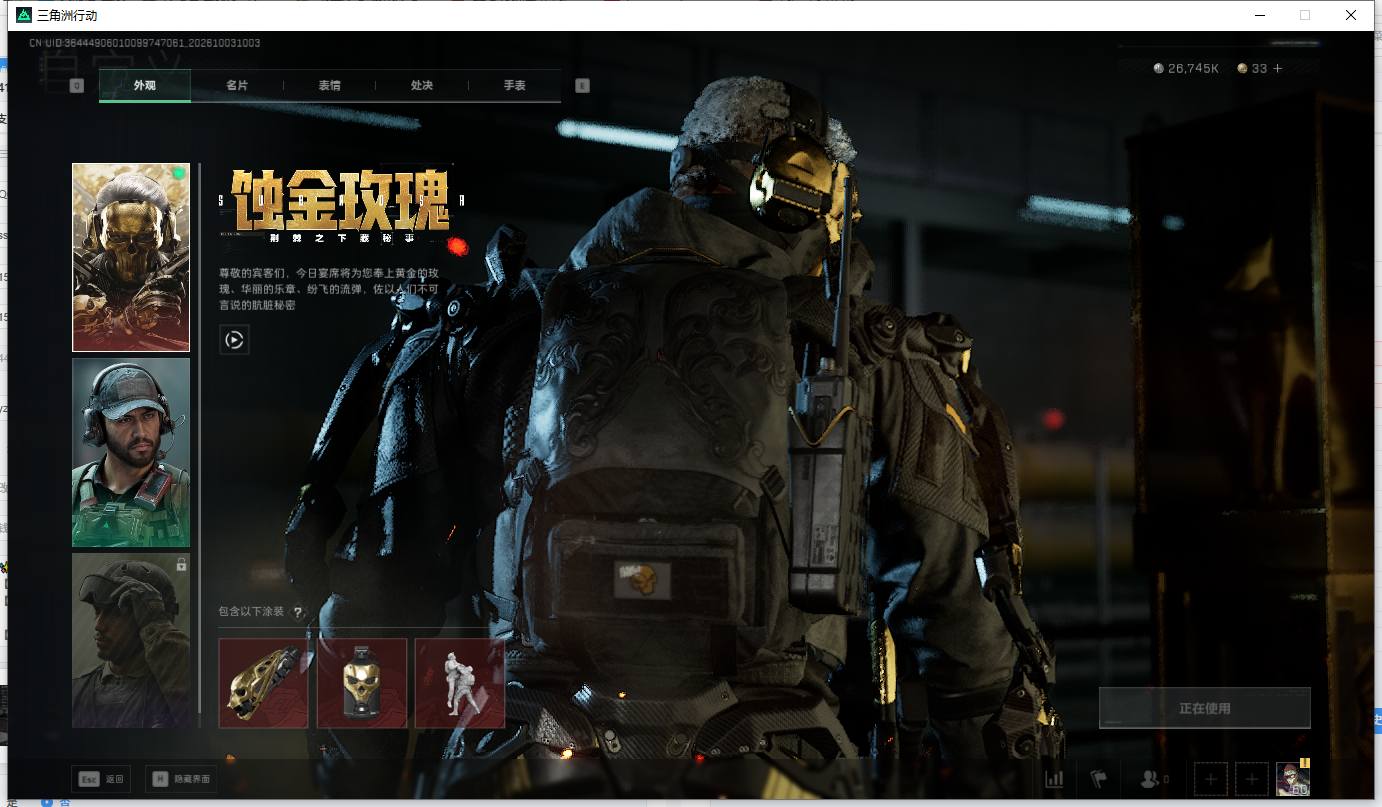Click the 正在使用 button
The image size is (1382, 807).
point(1204,708)
